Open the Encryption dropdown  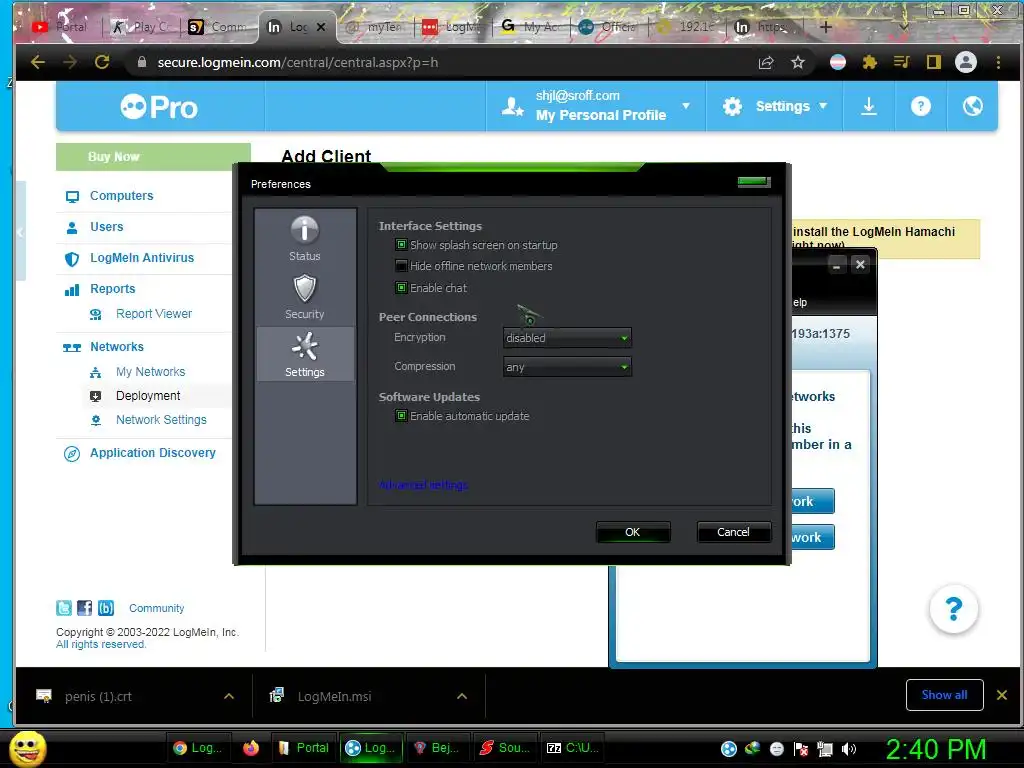coord(567,338)
